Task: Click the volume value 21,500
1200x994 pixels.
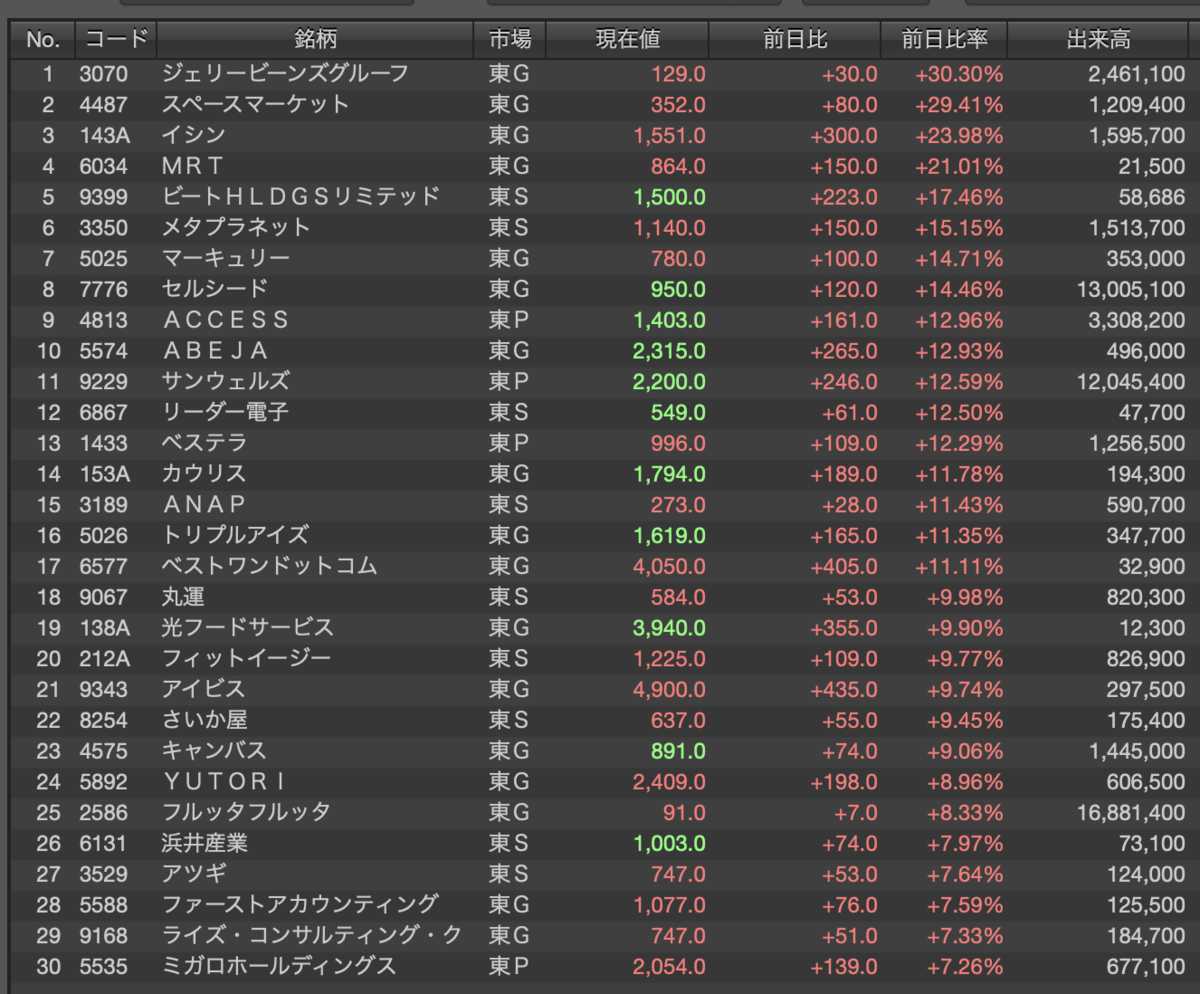Action: point(1152,166)
